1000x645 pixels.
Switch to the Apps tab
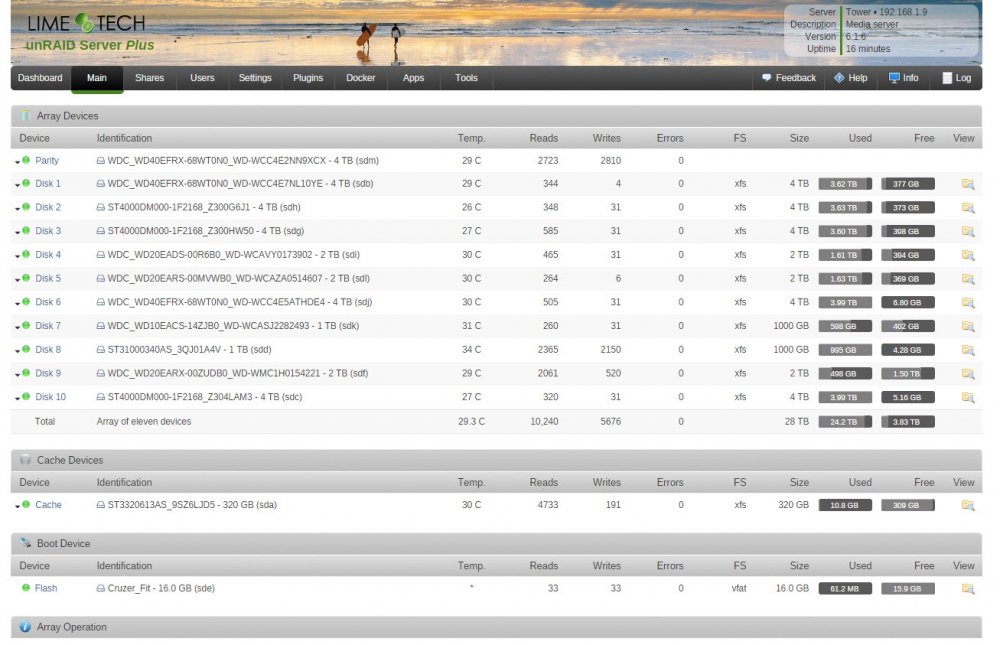click(x=413, y=78)
